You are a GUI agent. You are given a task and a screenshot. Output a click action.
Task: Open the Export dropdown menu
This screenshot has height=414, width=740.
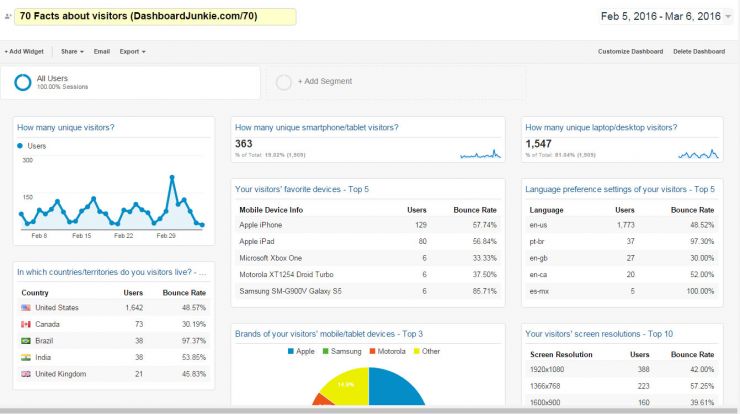132,51
